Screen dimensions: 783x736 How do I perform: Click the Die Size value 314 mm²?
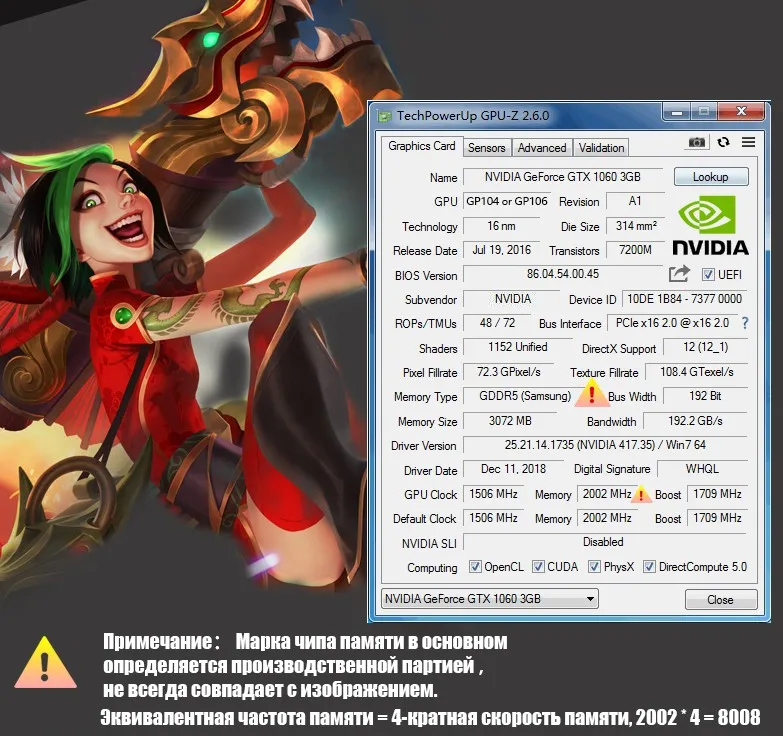click(x=636, y=226)
